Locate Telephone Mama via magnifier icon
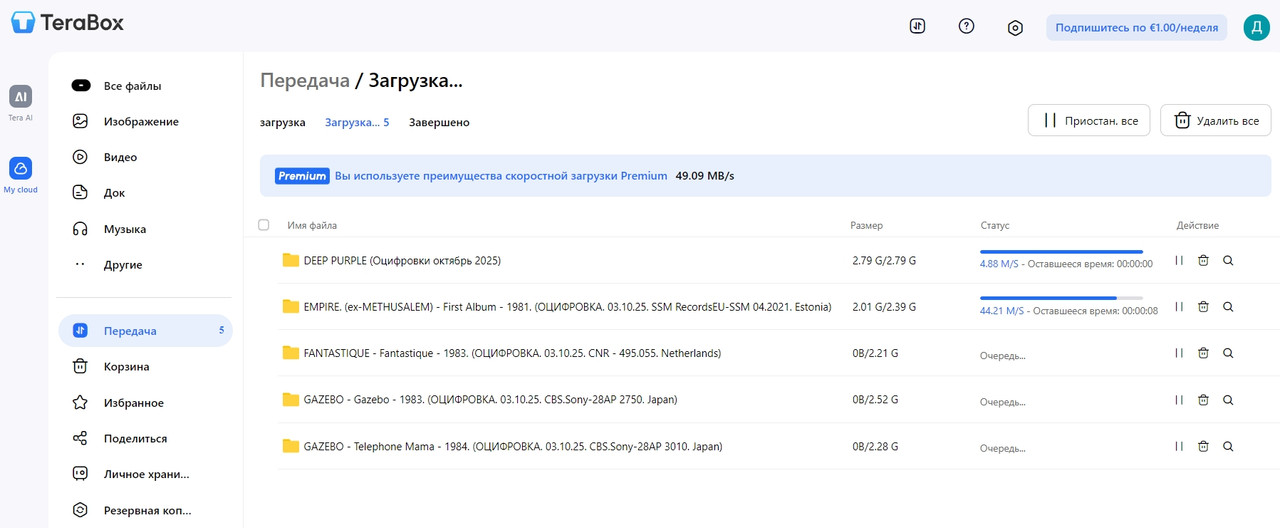 click(x=1228, y=446)
